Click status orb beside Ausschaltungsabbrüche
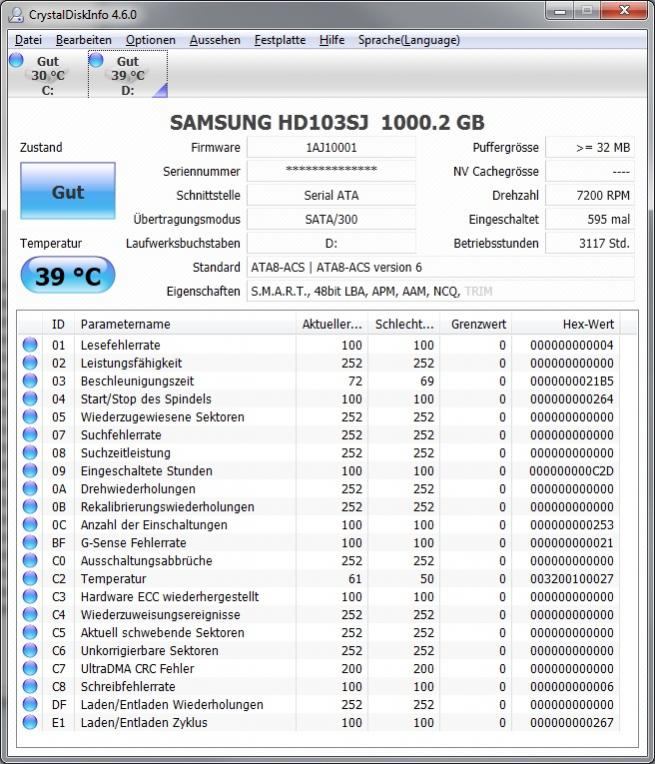 click(30, 560)
